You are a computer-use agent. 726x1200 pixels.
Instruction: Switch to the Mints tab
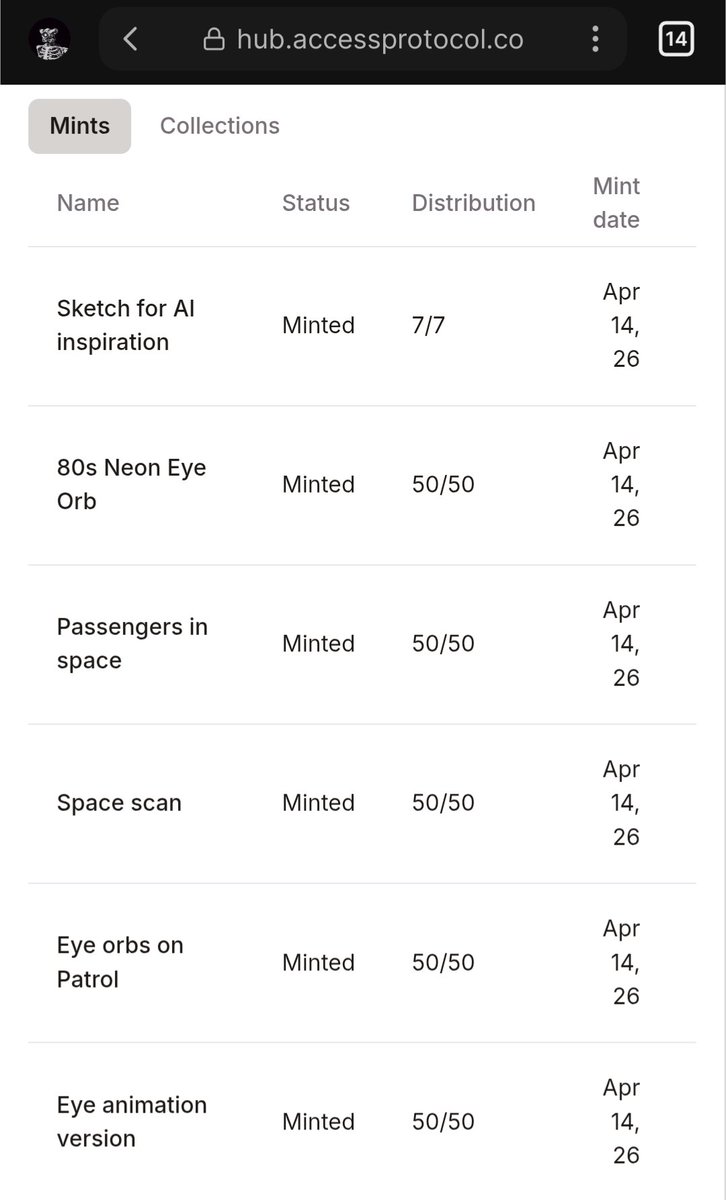pyautogui.click(x=79, y=126)
